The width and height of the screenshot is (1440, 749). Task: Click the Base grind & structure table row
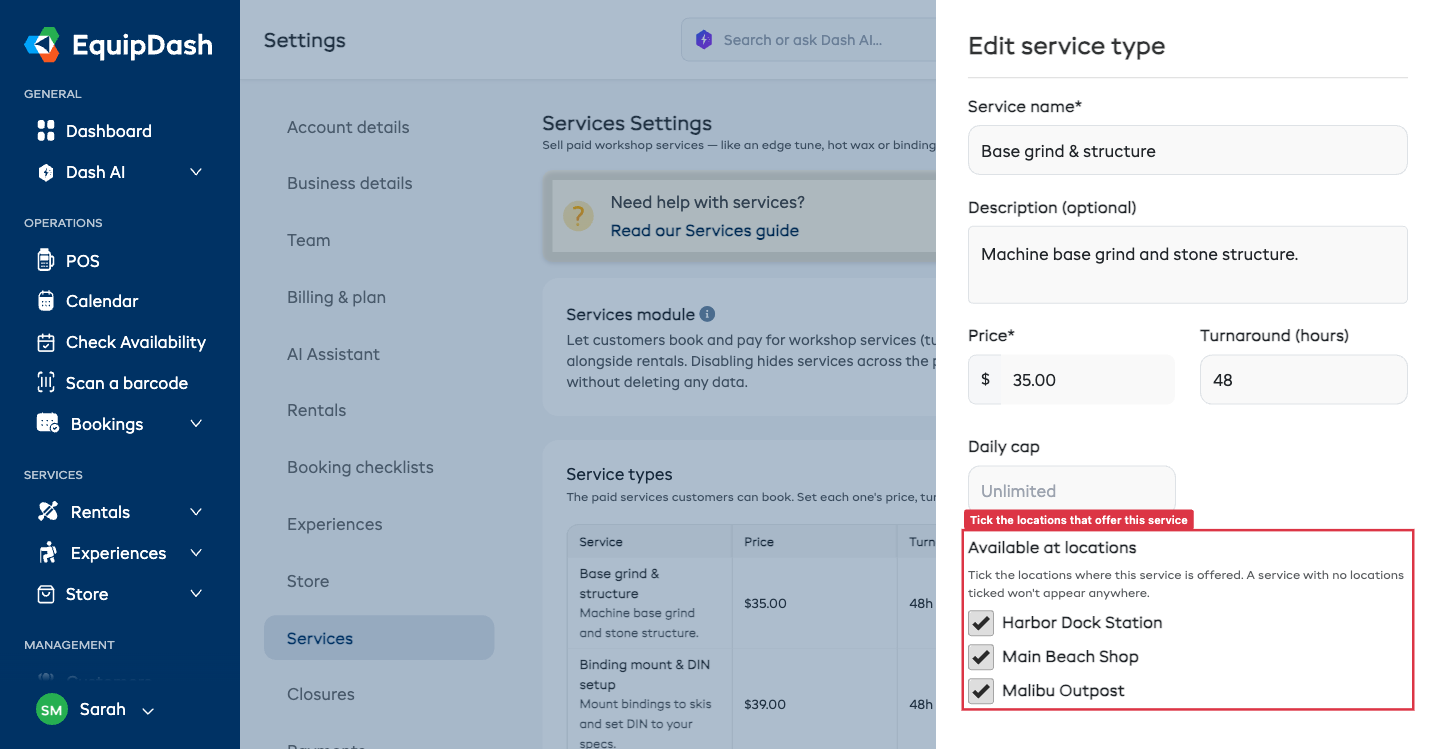(752, 603)
